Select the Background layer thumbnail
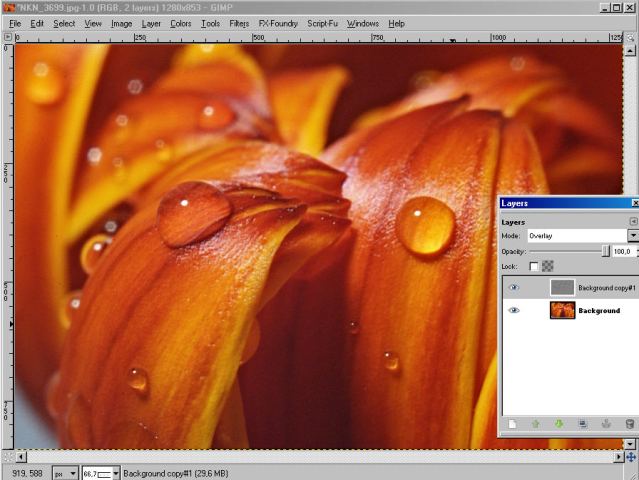The height and width of the screenshot is (480, 639). tap(562, 310)
